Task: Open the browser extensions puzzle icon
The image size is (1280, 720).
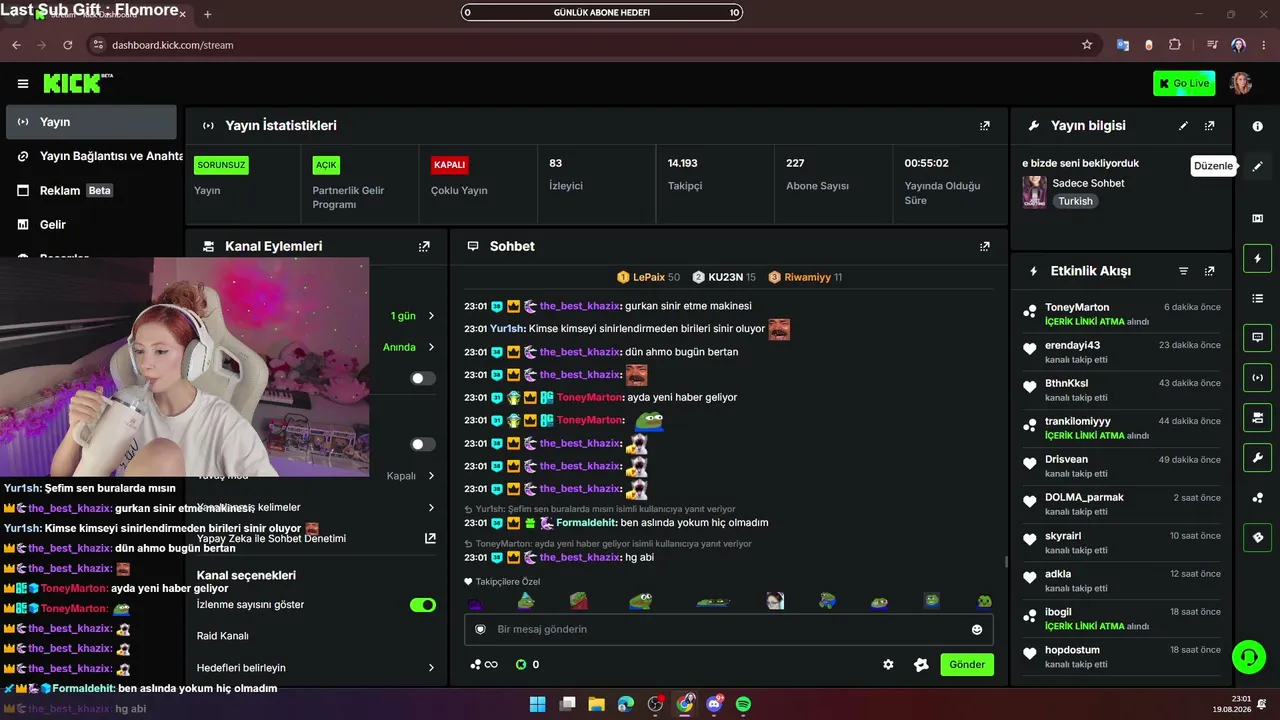Action: pos(1175,45)
